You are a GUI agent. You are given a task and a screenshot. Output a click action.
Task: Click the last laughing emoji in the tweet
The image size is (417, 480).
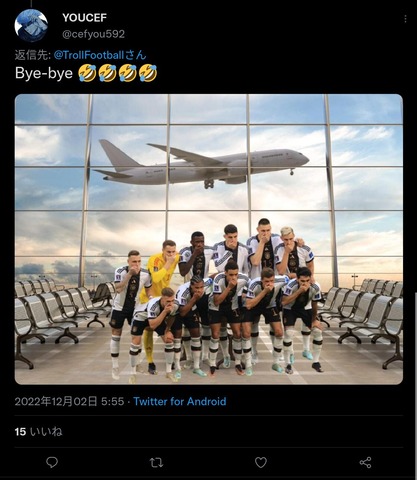(148, 73)
